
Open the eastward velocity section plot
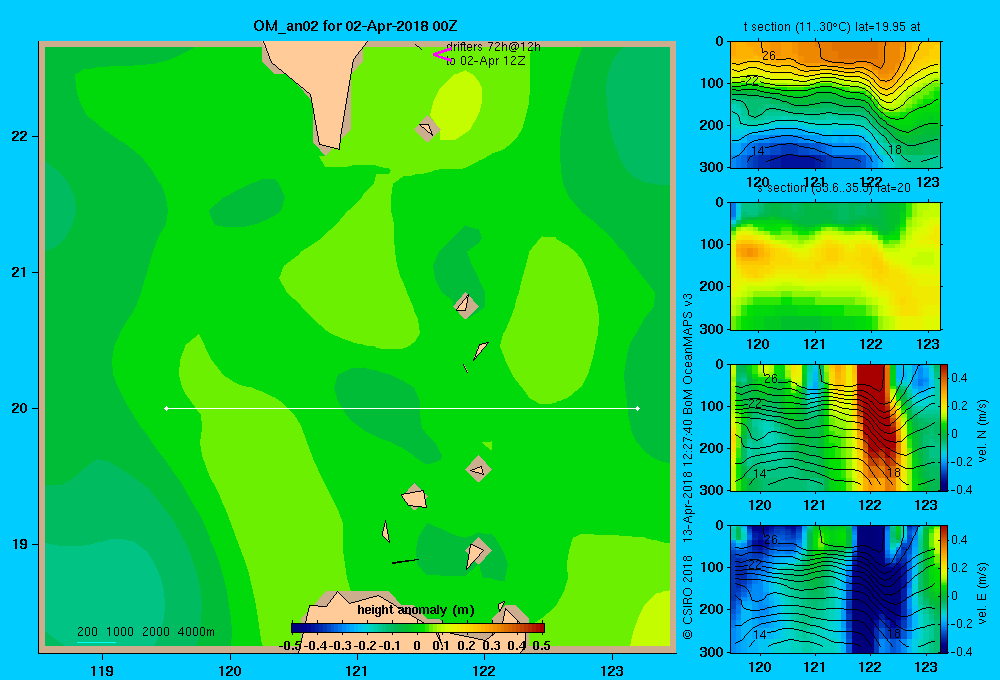pos(835,589)
